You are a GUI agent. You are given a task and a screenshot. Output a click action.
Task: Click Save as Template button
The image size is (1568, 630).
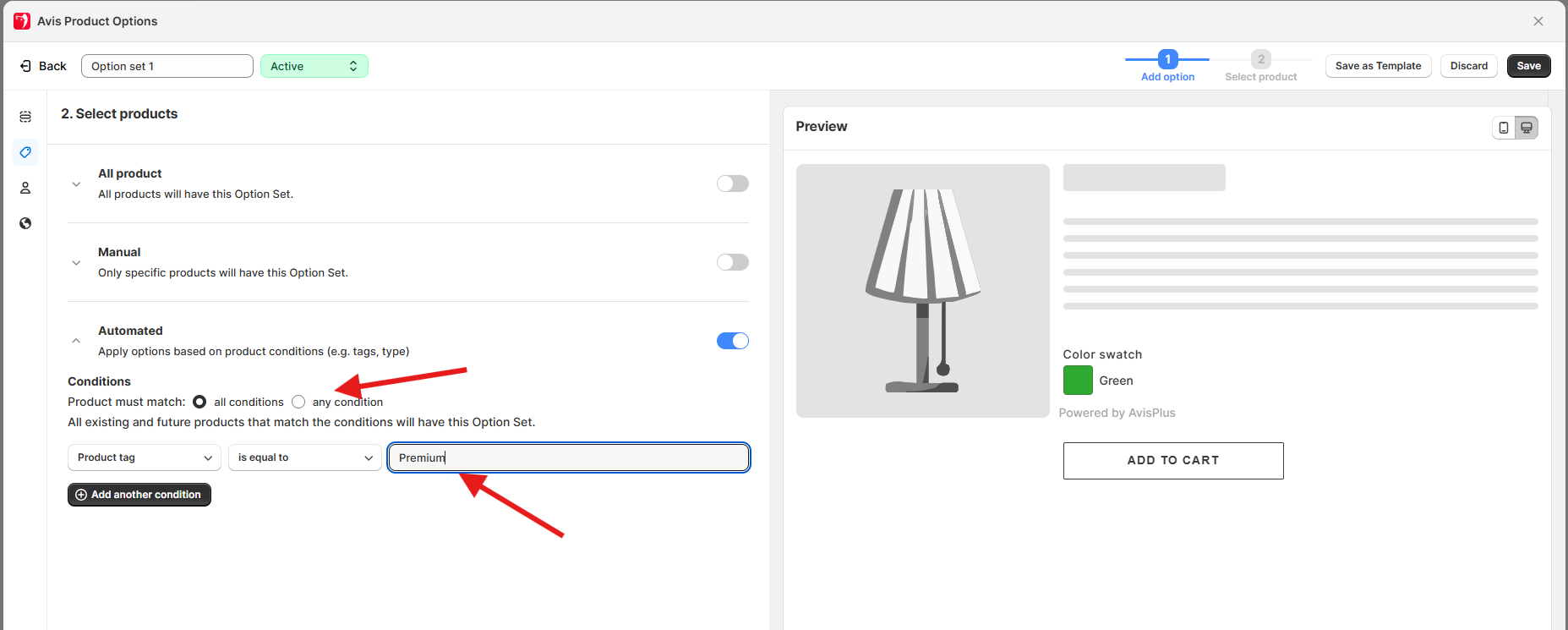coord(1378,66)
